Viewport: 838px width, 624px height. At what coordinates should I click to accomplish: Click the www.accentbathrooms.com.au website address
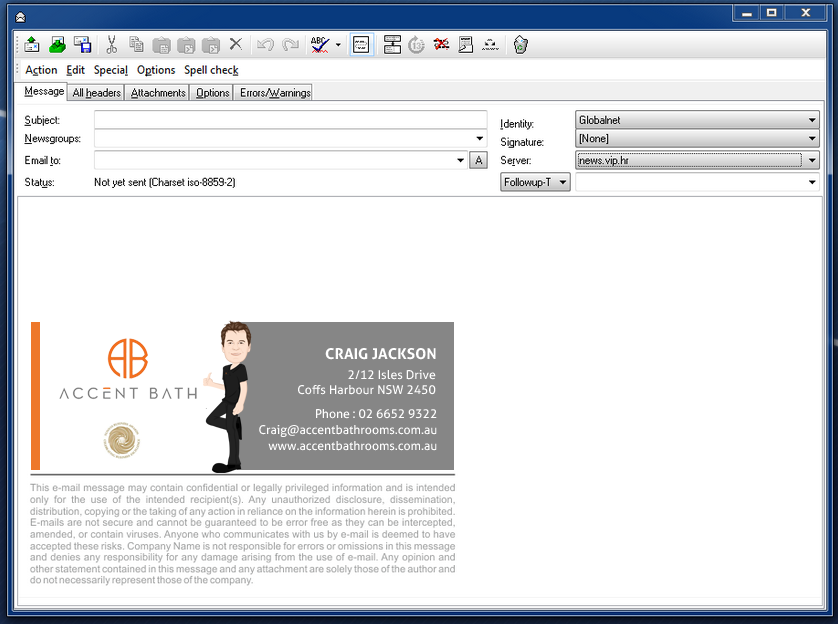click(353, 446)
